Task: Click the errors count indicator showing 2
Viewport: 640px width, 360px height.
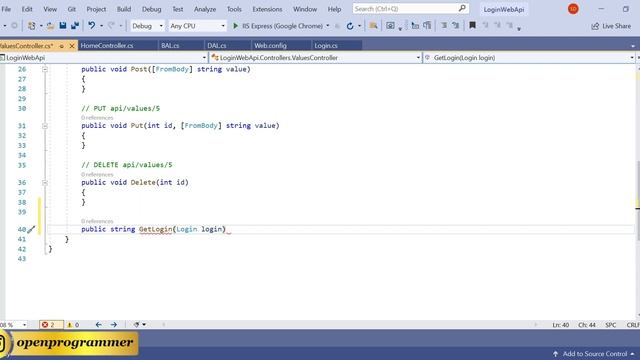Action: click(51, 324)
